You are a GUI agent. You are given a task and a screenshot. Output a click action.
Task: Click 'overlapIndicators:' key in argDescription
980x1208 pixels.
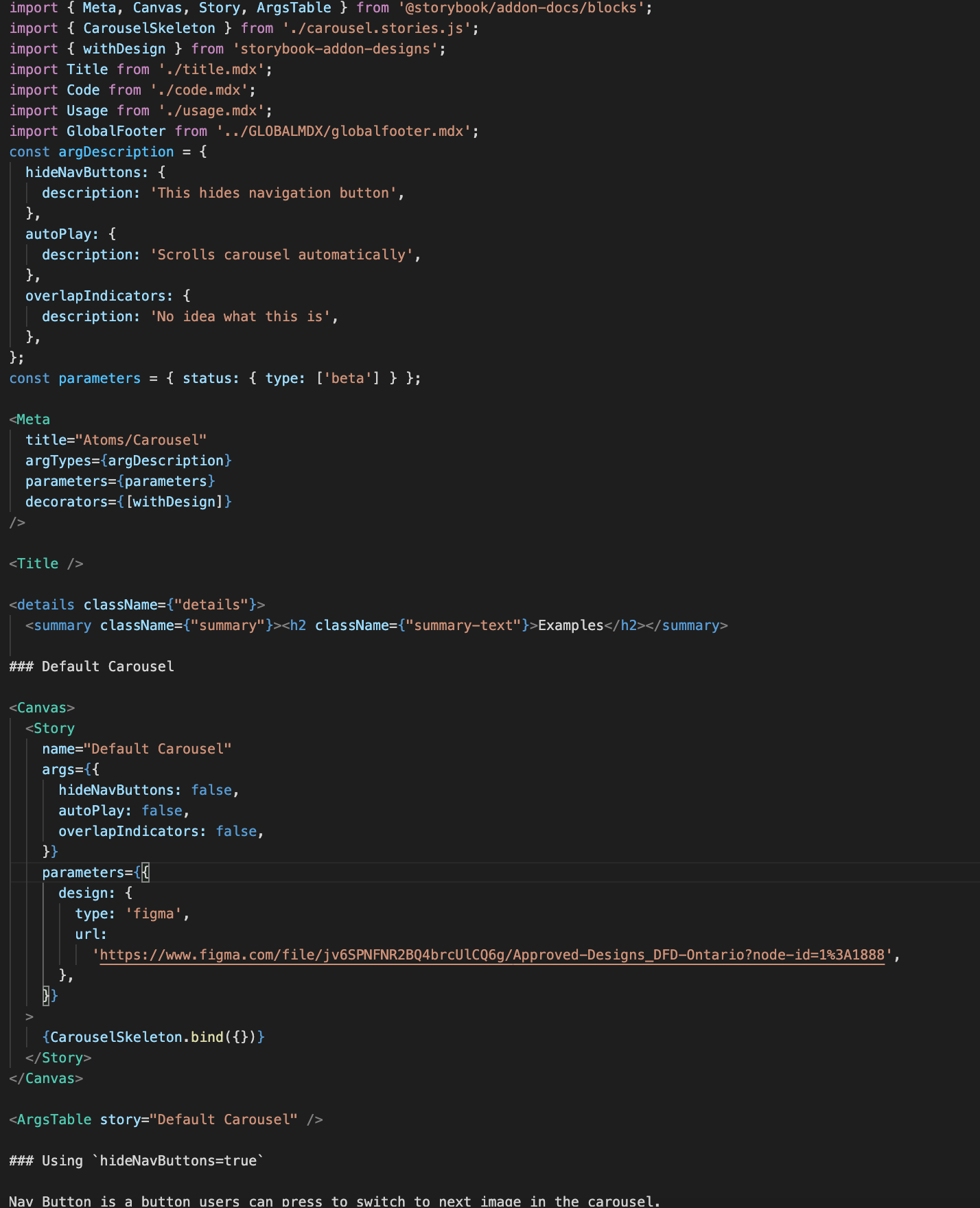click(x=100, y=296)
